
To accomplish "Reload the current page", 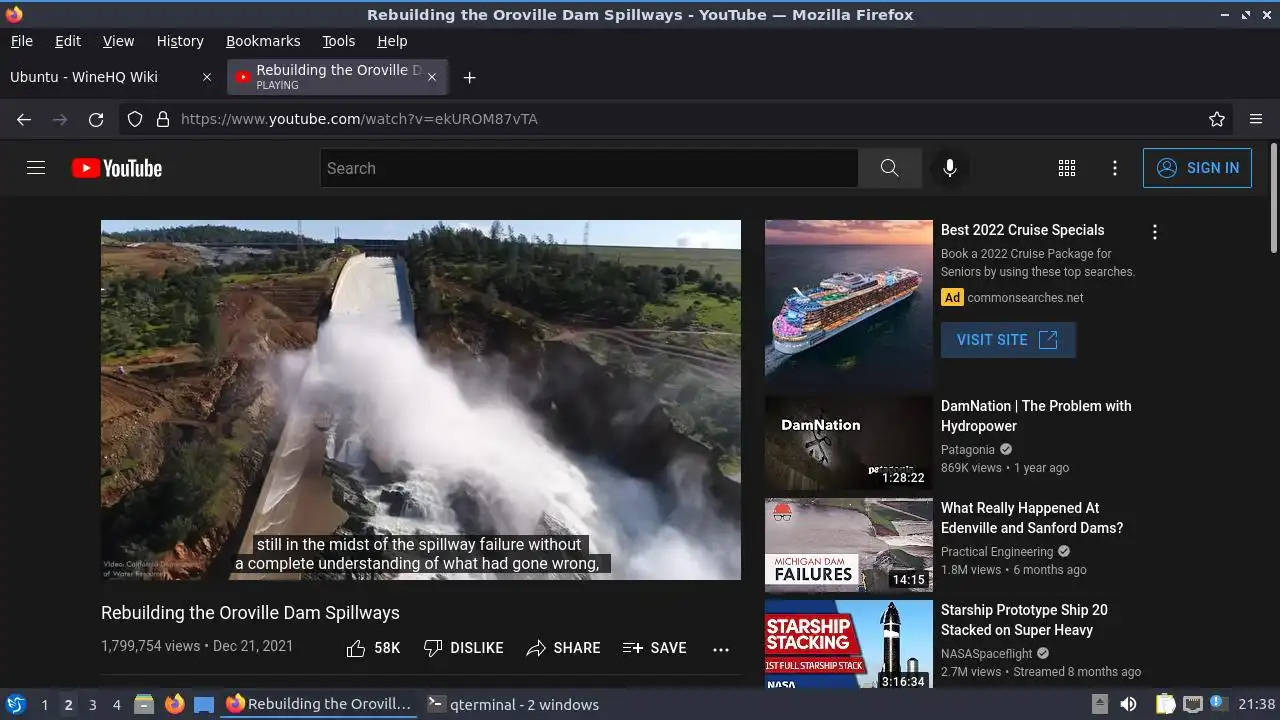I will (x=96, y=119).
